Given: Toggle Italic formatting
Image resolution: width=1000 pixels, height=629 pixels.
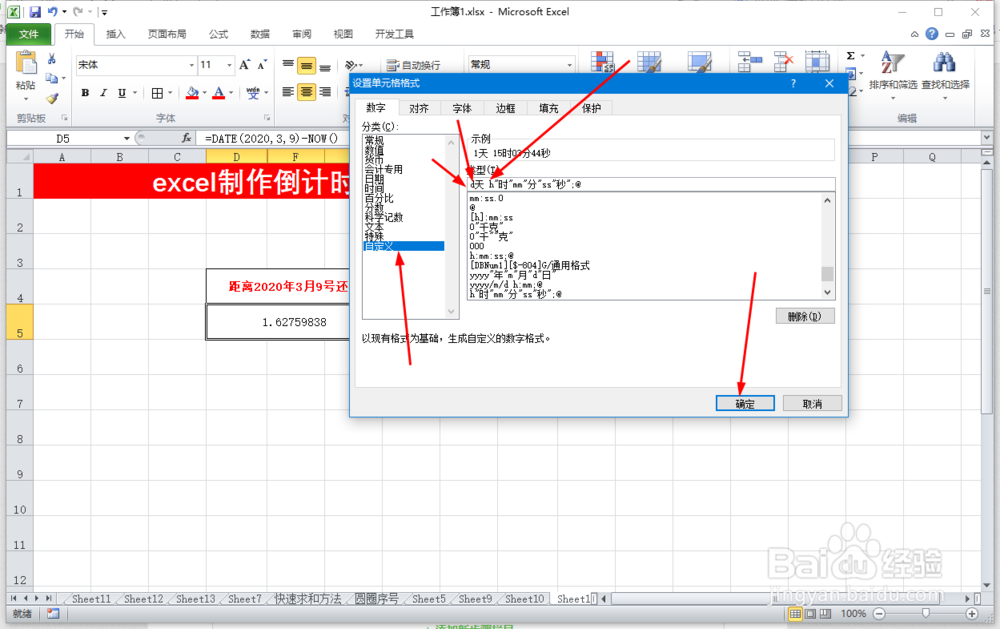Looking at the screenshot, I should click(103, 93).
